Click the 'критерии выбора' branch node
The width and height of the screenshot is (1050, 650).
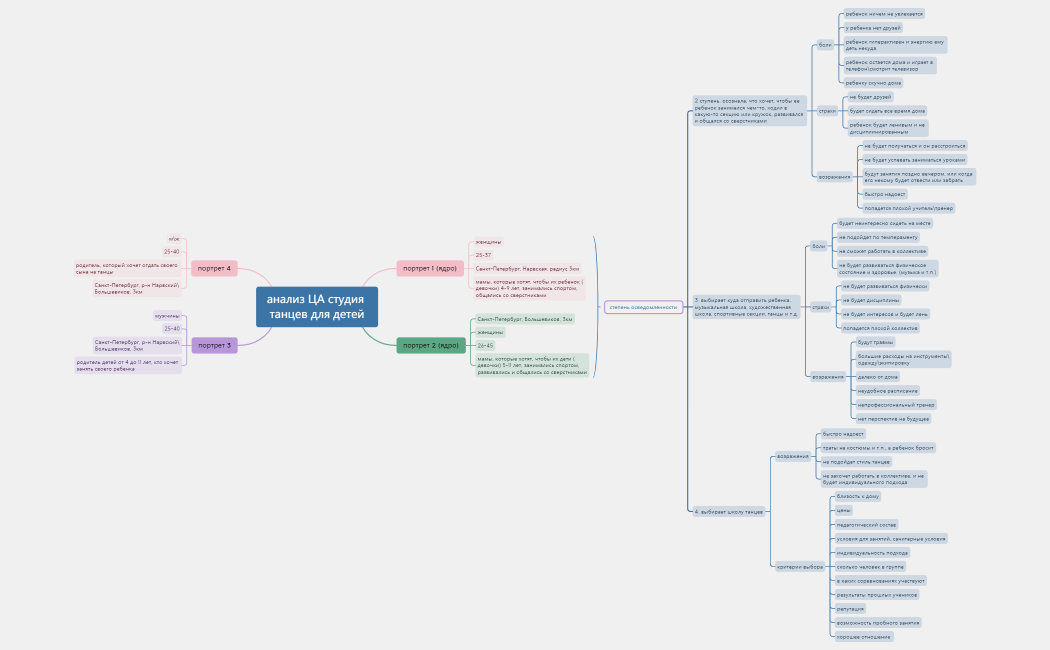click(800, 567)
